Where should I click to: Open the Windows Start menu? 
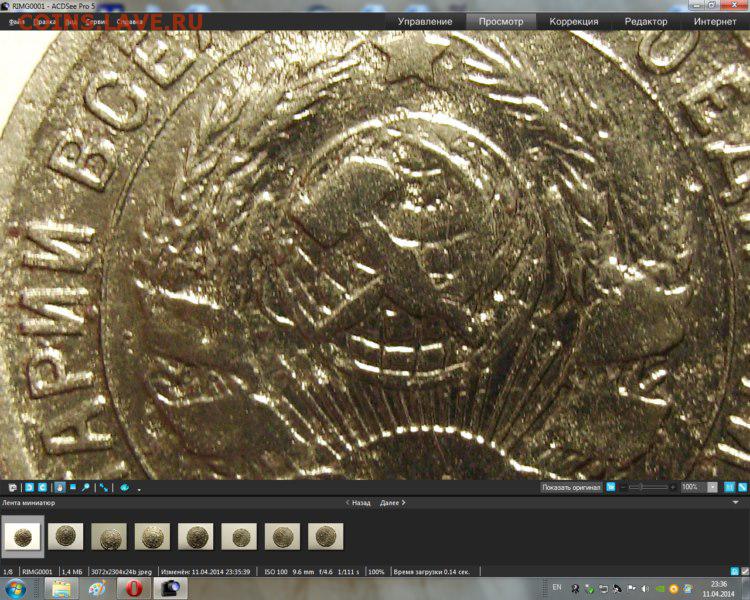(x=15, y=589)
